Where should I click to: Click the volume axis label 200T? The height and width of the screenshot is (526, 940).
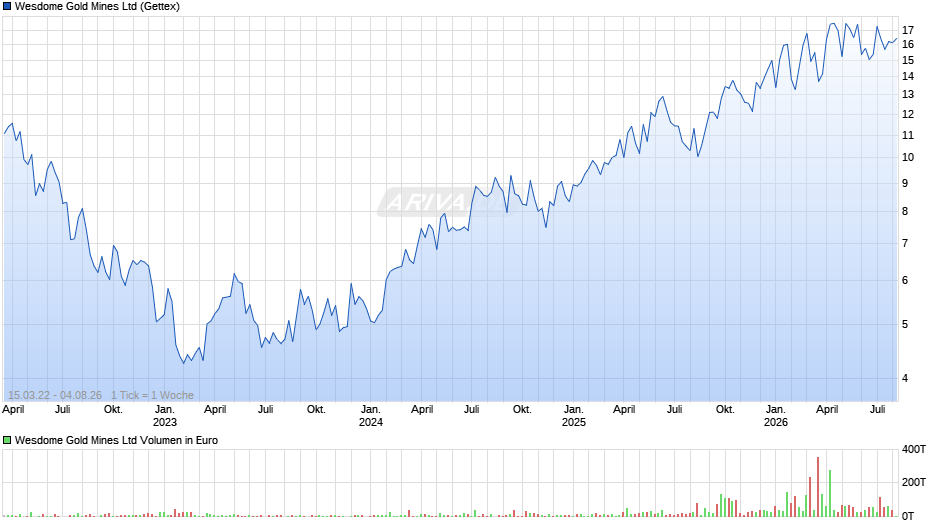pyautogui.click(x=914, y=482)
